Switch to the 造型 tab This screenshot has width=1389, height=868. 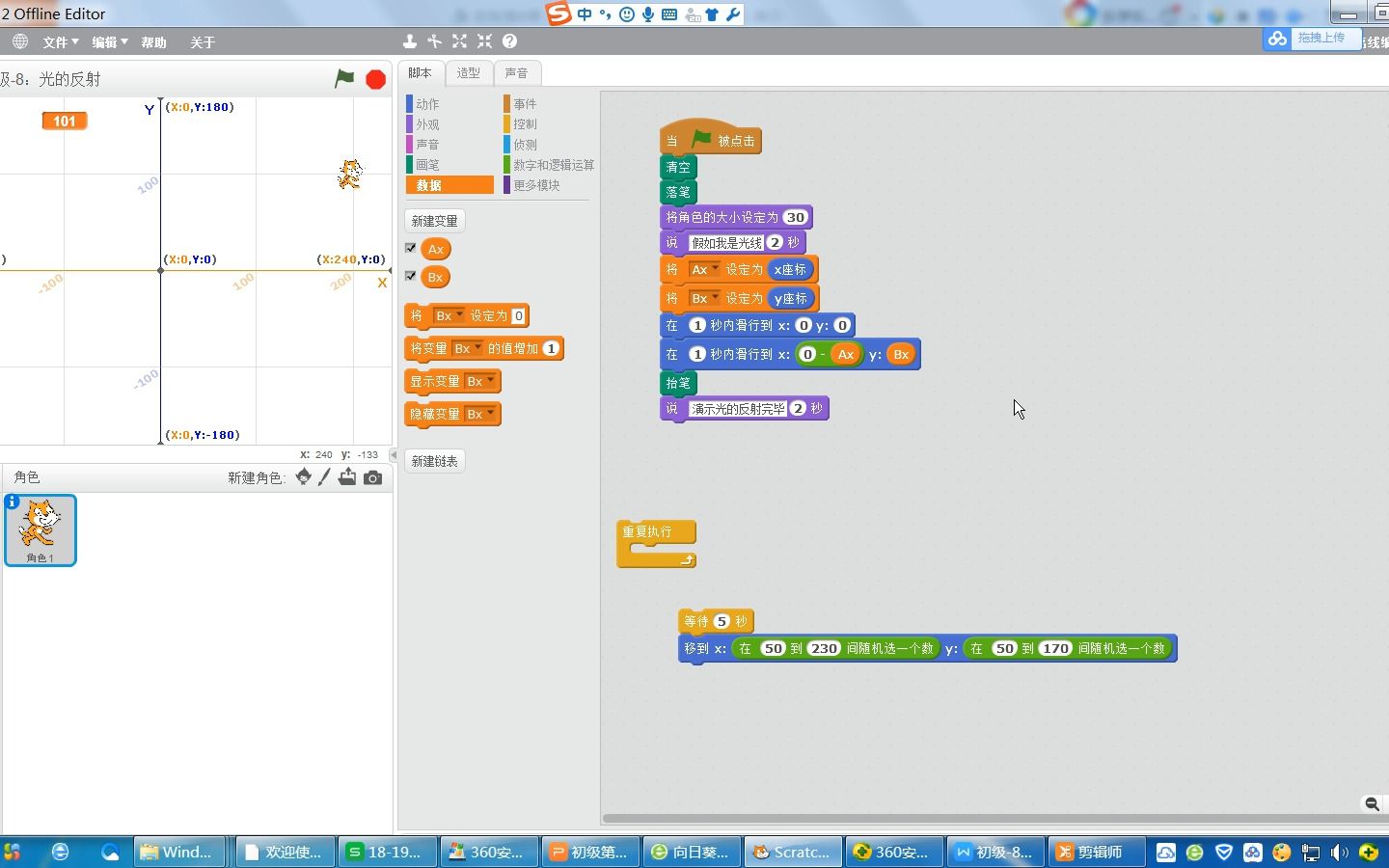pos(468,72)
